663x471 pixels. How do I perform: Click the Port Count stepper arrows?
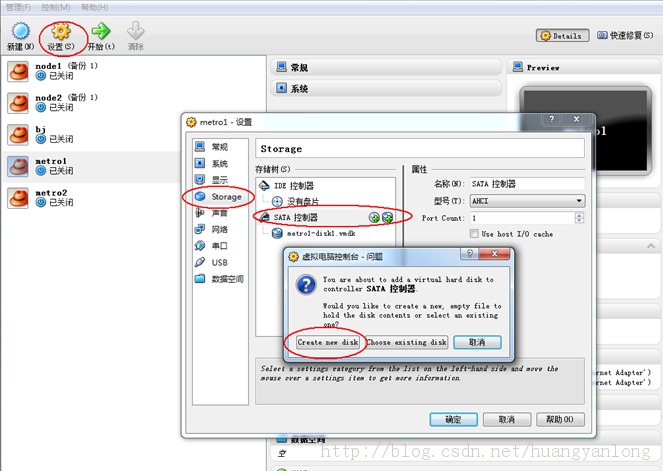coord(579,218)
